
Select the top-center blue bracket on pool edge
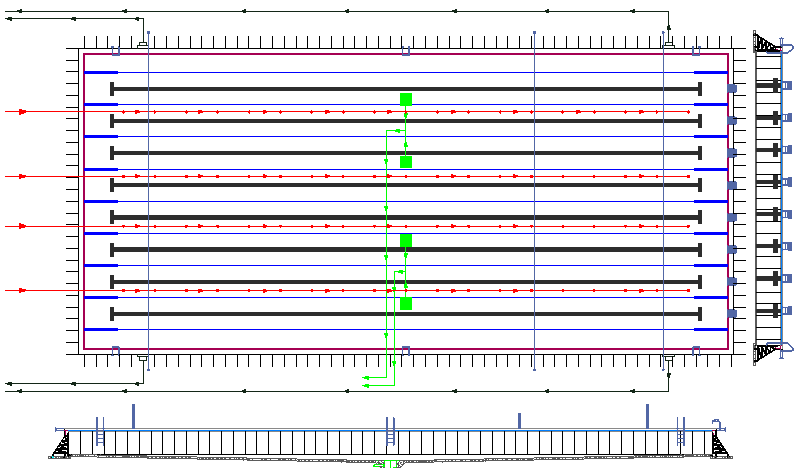405,51
